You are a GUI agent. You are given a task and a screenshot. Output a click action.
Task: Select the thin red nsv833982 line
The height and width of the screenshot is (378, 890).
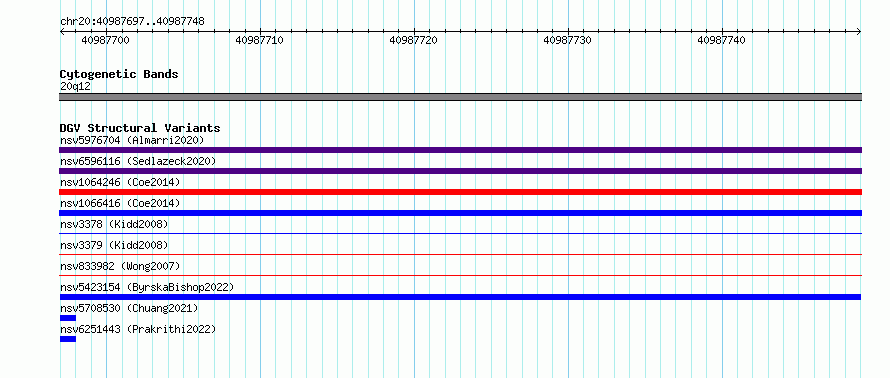(460, 275)
